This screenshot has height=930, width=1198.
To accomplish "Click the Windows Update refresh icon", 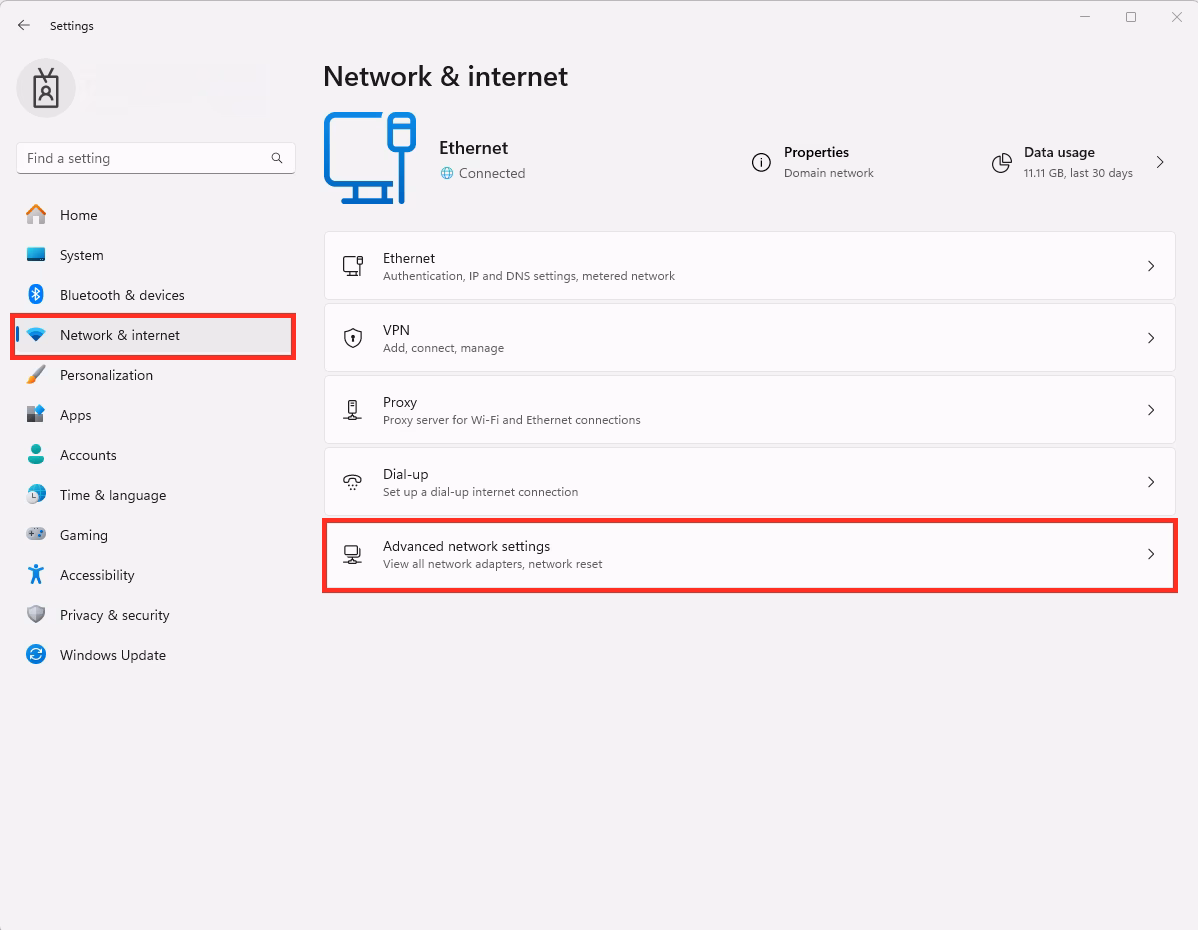I will click(x=36, y=654).
